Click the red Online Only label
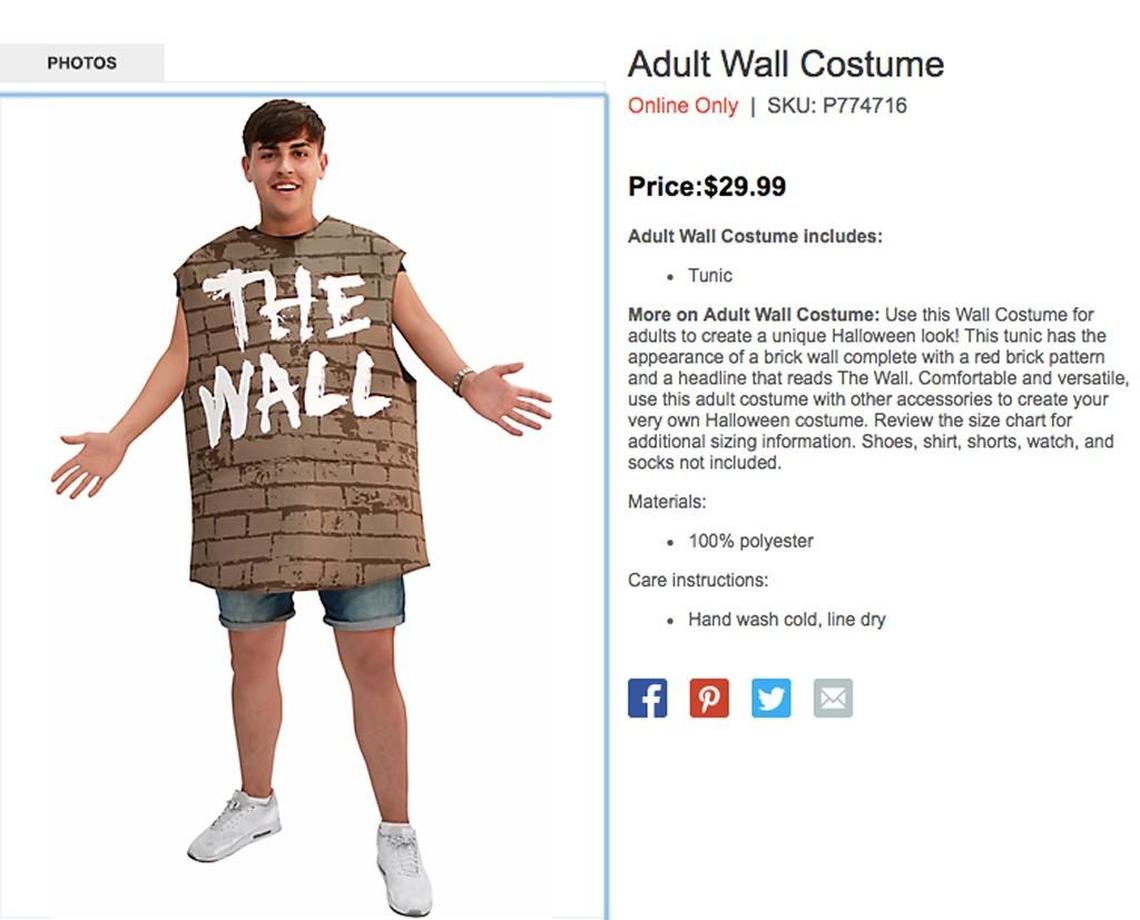This screenshot has height=920, width=1140. tap(683, 105)
